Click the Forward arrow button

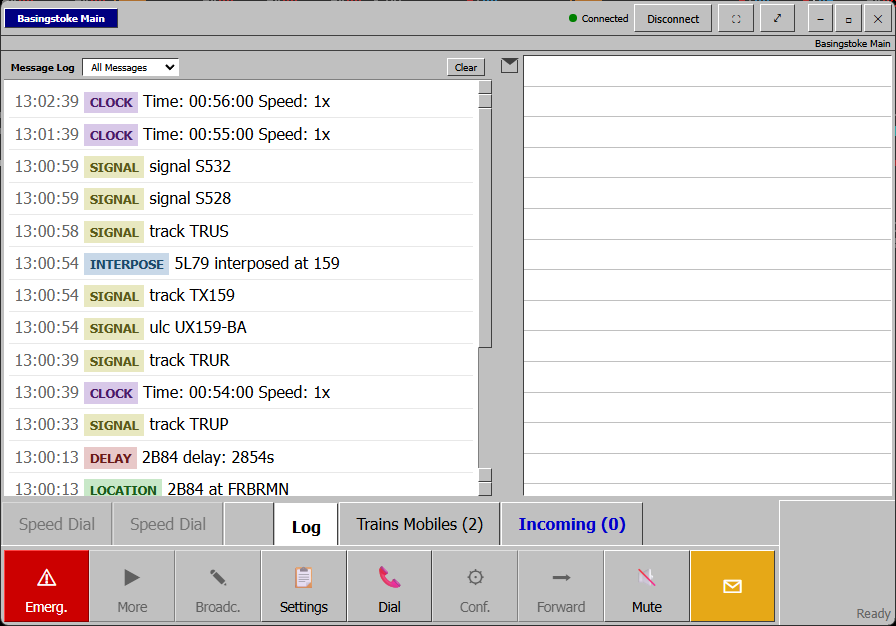tap(561, 585)
